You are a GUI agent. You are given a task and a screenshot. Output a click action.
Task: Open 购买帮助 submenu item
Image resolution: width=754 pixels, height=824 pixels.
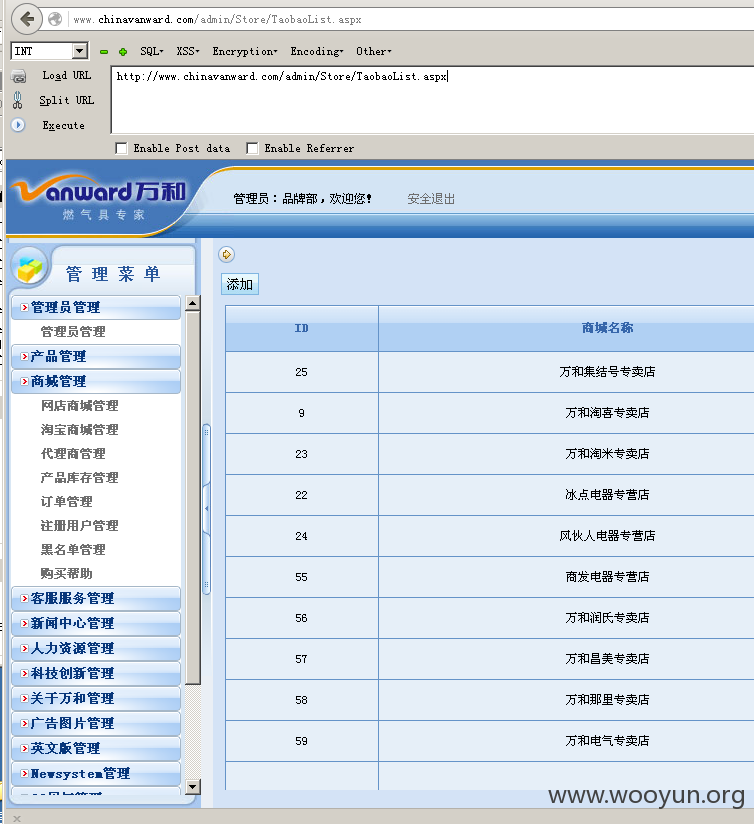67,573
